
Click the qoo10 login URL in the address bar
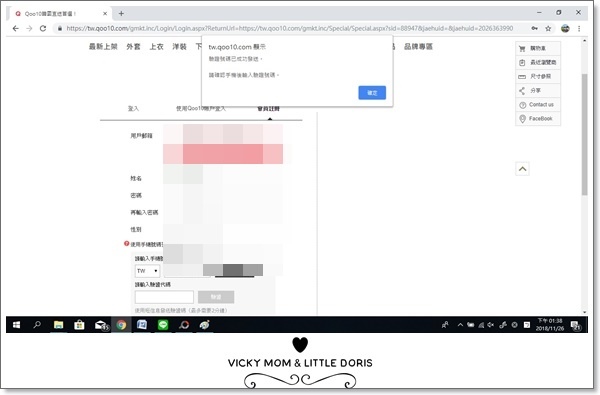coord(289,28)
